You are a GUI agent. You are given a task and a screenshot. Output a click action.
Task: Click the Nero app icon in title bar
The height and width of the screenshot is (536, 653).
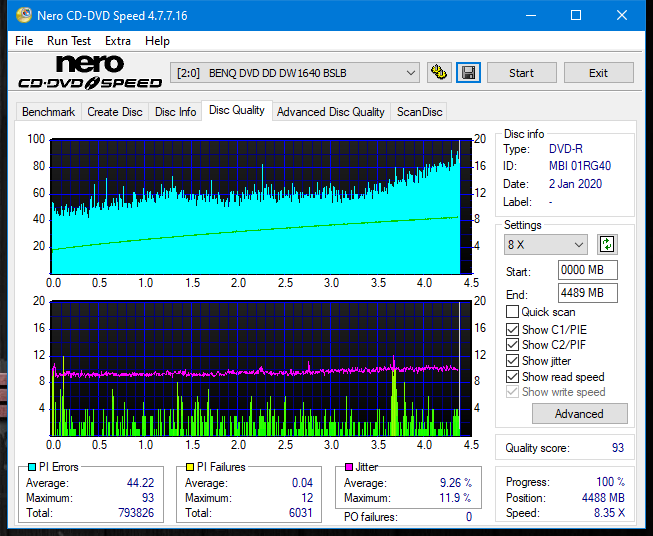tap(24, 15)
